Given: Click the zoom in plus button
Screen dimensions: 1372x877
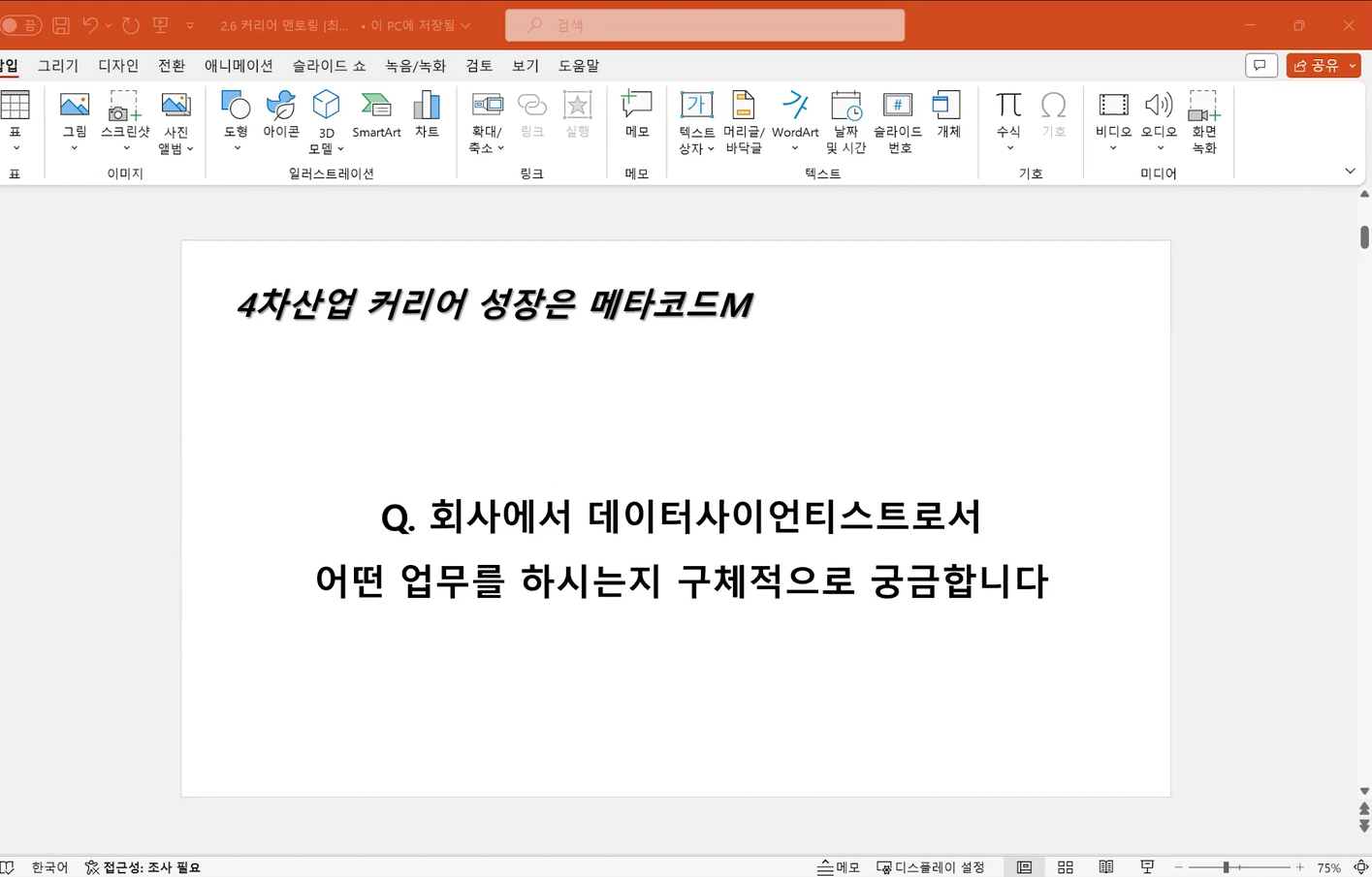Looking at the screenshot, I should tap(1300, 867).
